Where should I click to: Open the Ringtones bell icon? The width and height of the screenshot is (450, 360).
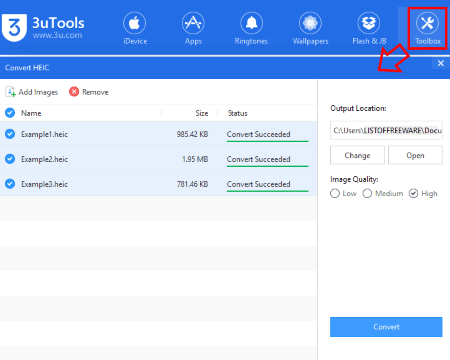click(251, 23)
